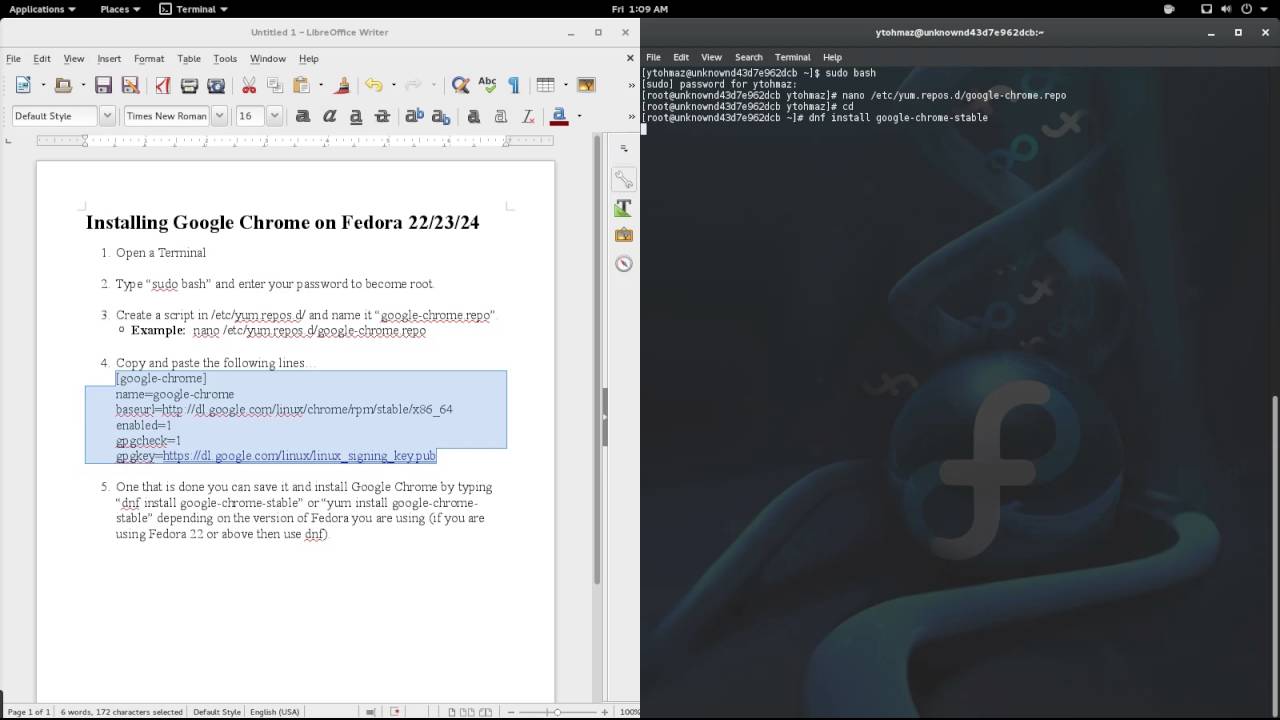Toggle Formatting Marks pilcrow icon
1280x720 pixels.
pos(514,86)
